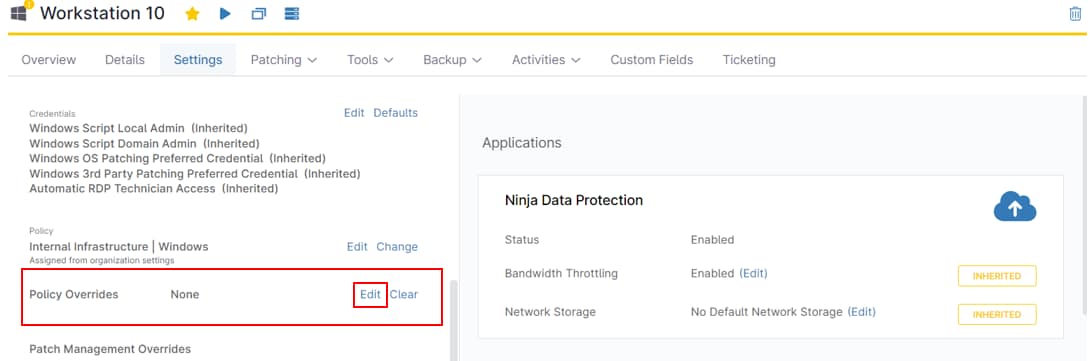Click the Ninja Data Protection heading

pos(574,200)
